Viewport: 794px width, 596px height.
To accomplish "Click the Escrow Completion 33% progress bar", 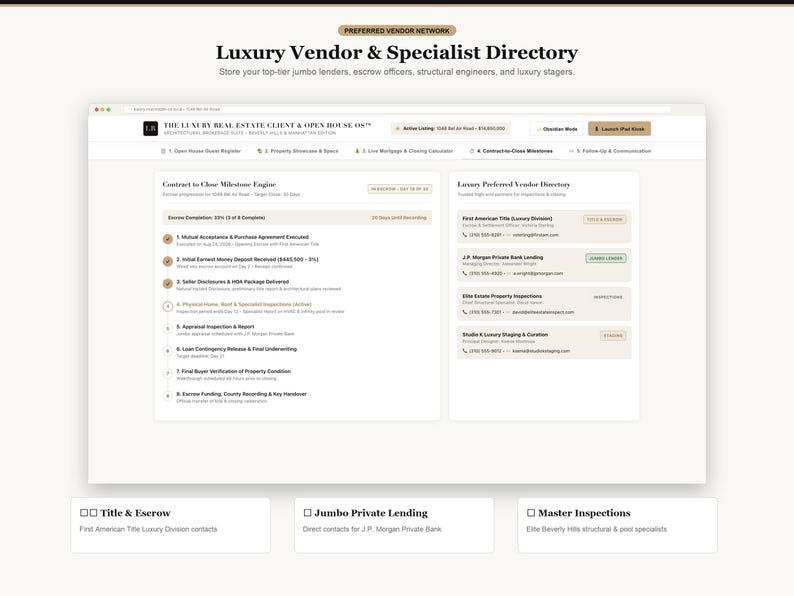I will [297, 218].
